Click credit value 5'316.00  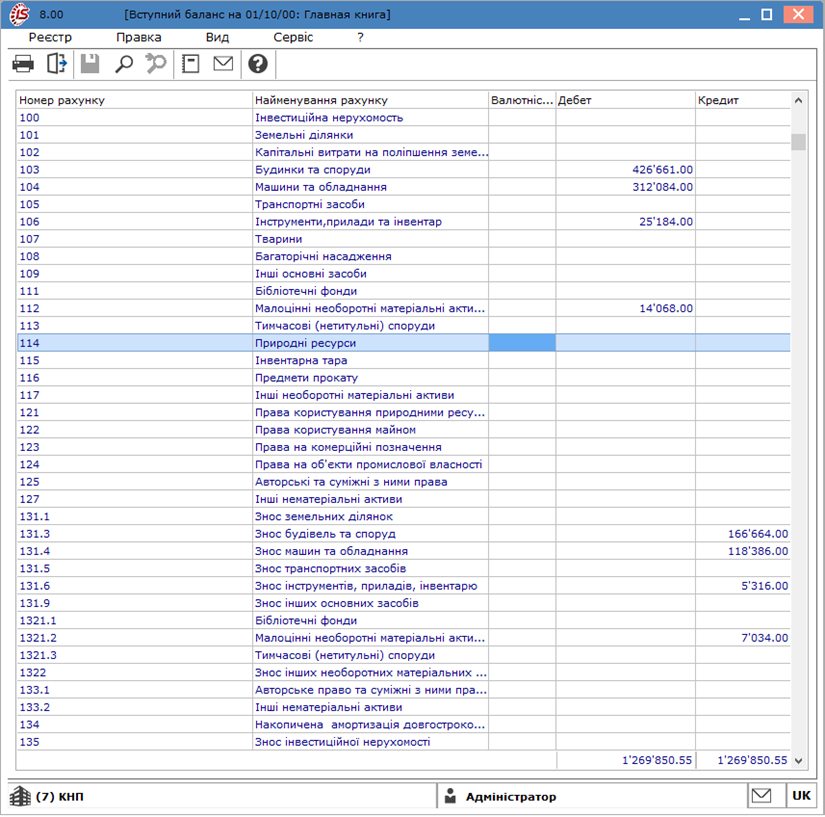tap(765, 586)
